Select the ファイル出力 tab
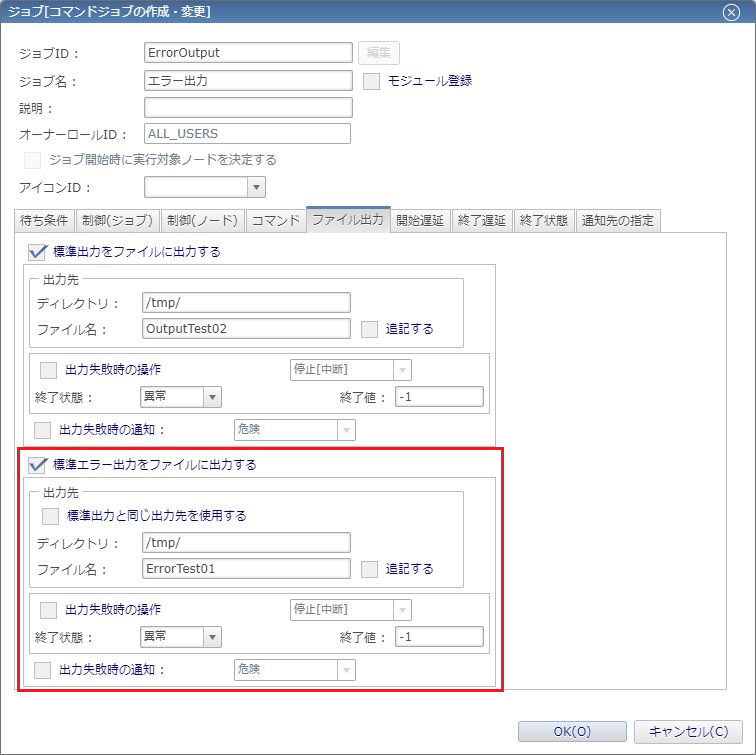The width and height of the screenshot is (756, 755). click(348, 220)
